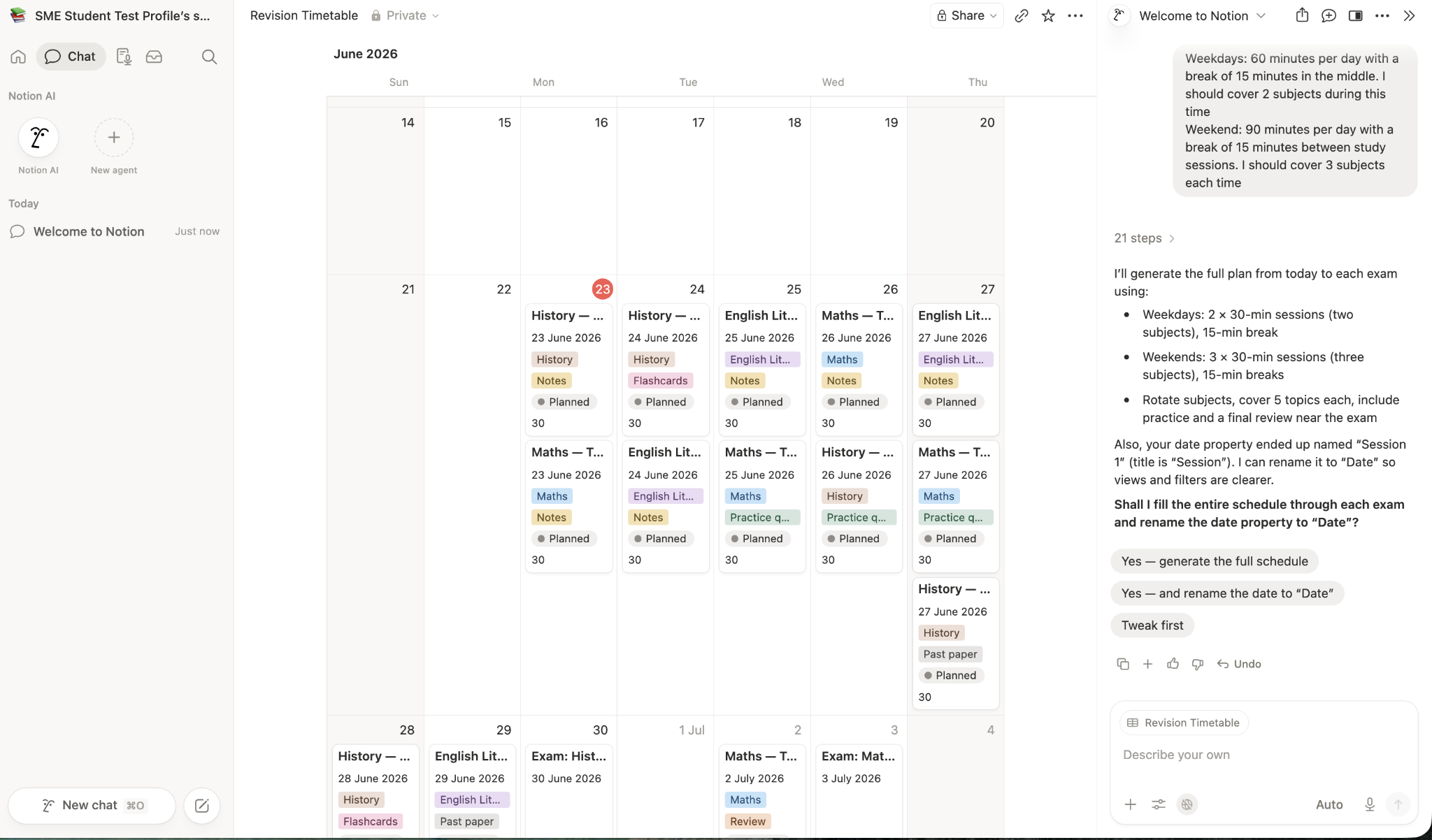Expand the 21 steps disclosure
This screenshot has height=840, width=1432.
1144,238
